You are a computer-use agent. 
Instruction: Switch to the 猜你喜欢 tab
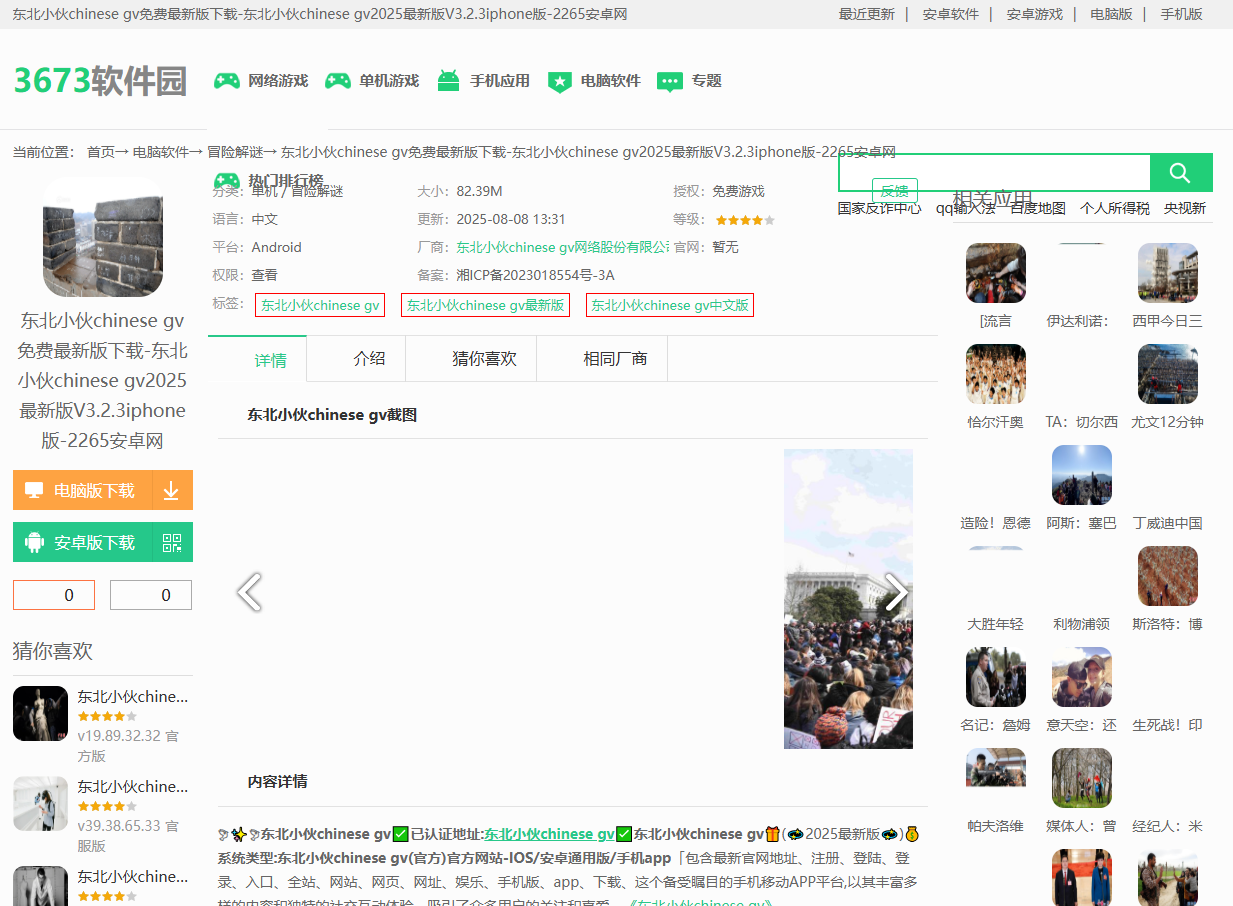click(484, 359)
